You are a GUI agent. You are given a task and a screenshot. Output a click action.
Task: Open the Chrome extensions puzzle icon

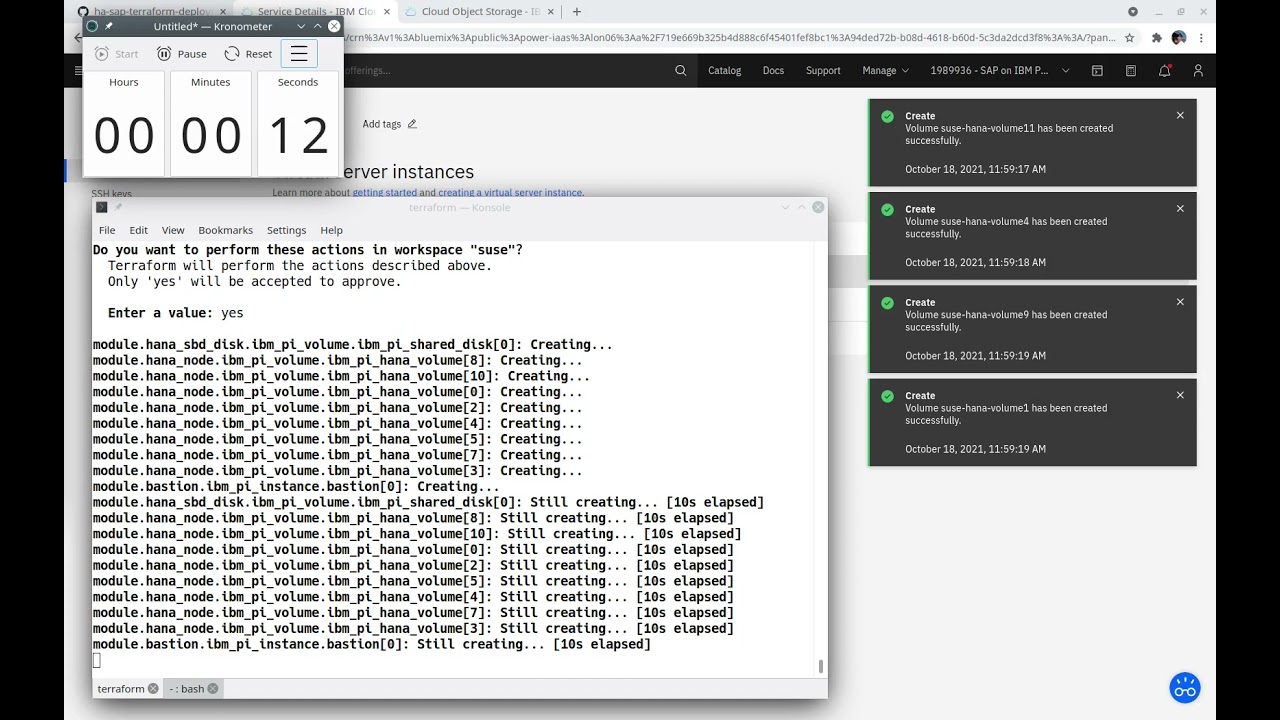(x=1157, y=37)
